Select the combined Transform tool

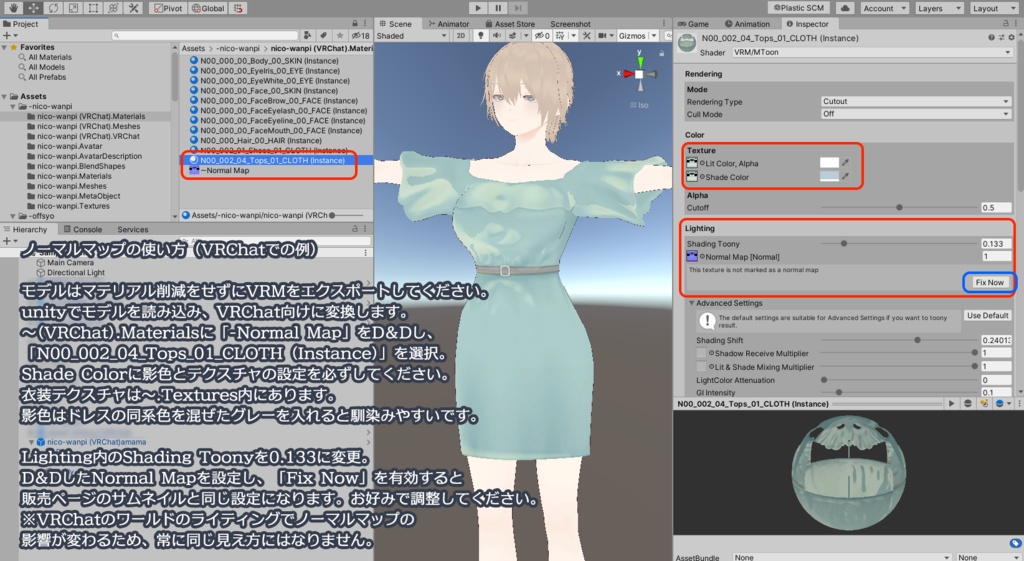pyautogui.click(x=114, y=8)
